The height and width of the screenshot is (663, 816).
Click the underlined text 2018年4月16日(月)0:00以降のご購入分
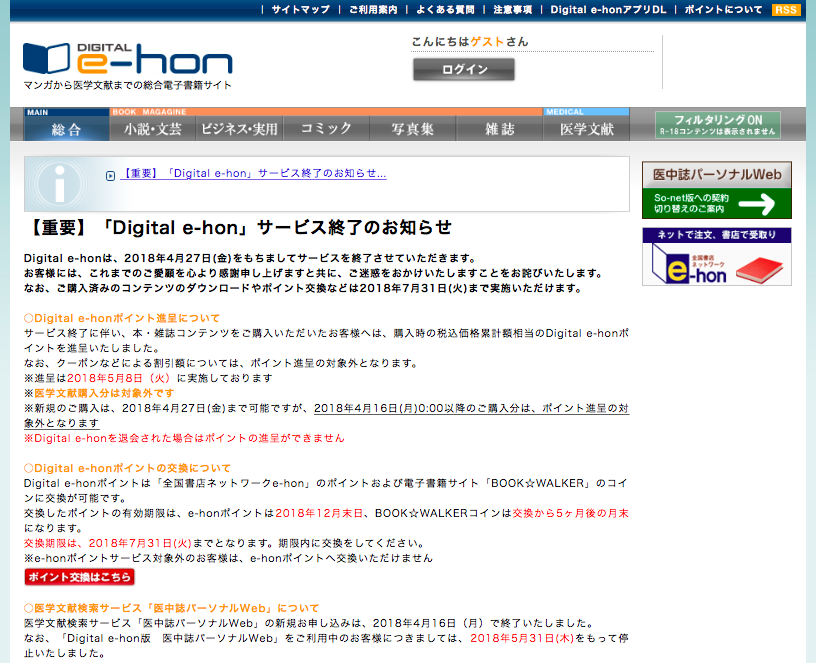point(416,409)
